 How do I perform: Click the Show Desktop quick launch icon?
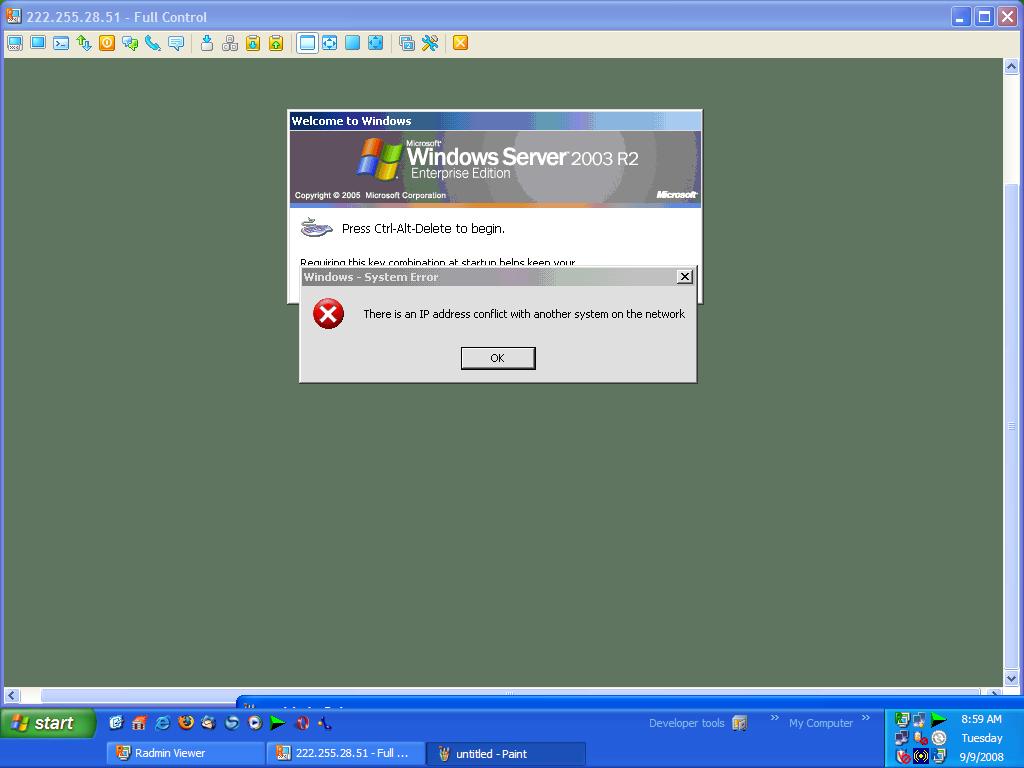(x=116, y=723)
